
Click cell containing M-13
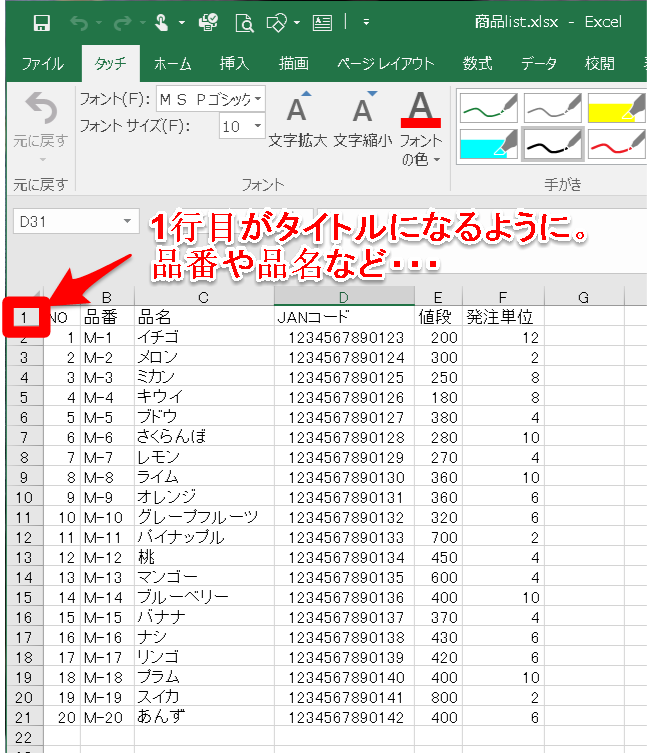pyautogui.click(x=107, y=577)
